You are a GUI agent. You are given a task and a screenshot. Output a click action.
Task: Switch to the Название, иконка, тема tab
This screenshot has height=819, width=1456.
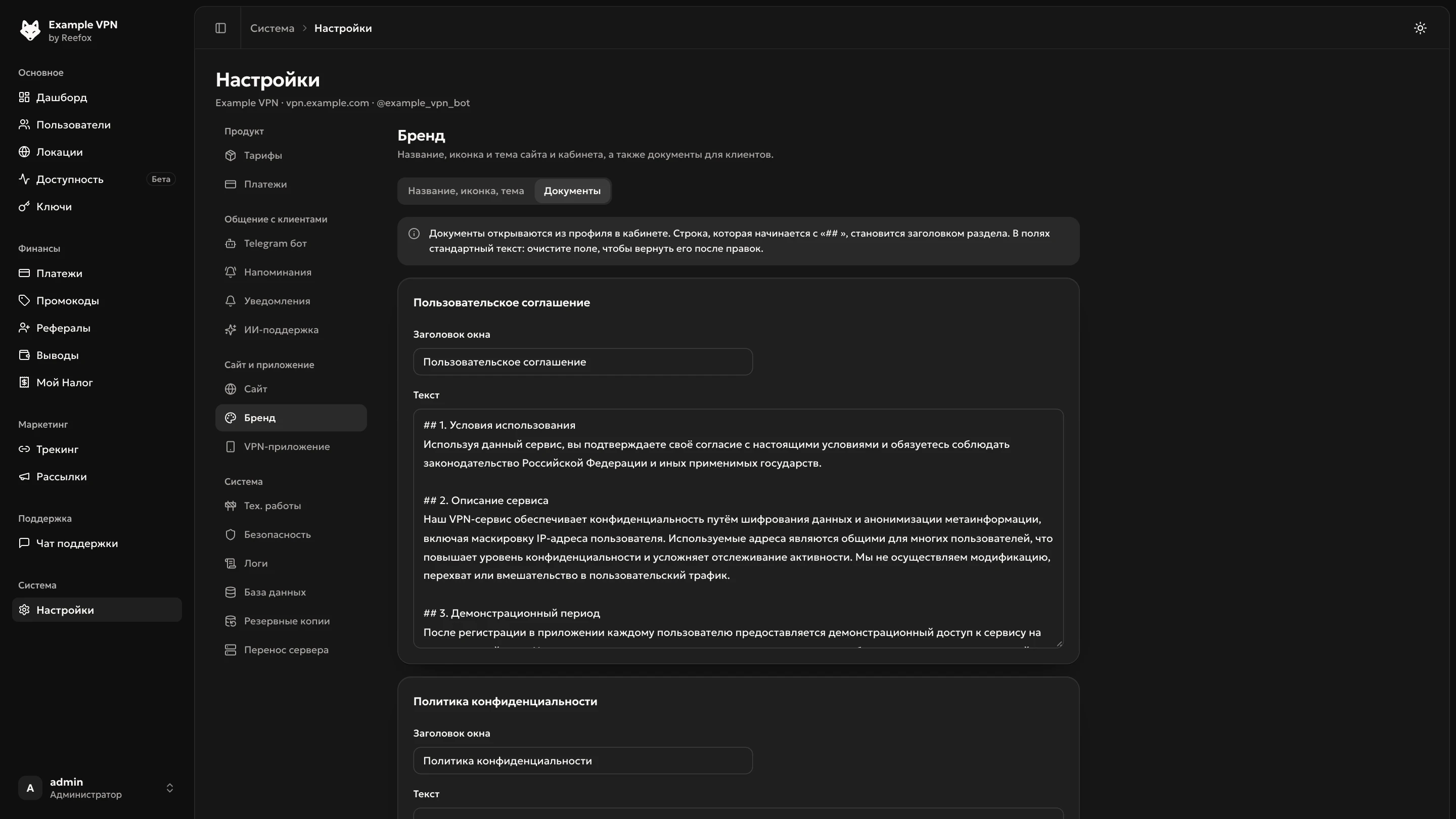(x=466, y=191)
